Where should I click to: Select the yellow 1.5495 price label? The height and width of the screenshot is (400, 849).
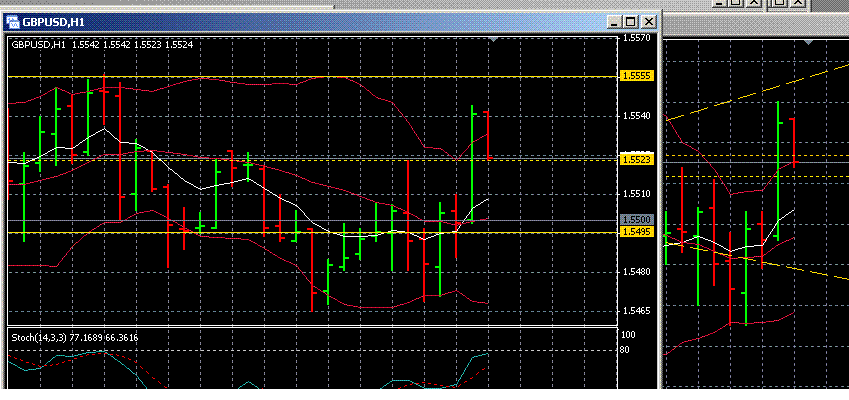[636, 232]
